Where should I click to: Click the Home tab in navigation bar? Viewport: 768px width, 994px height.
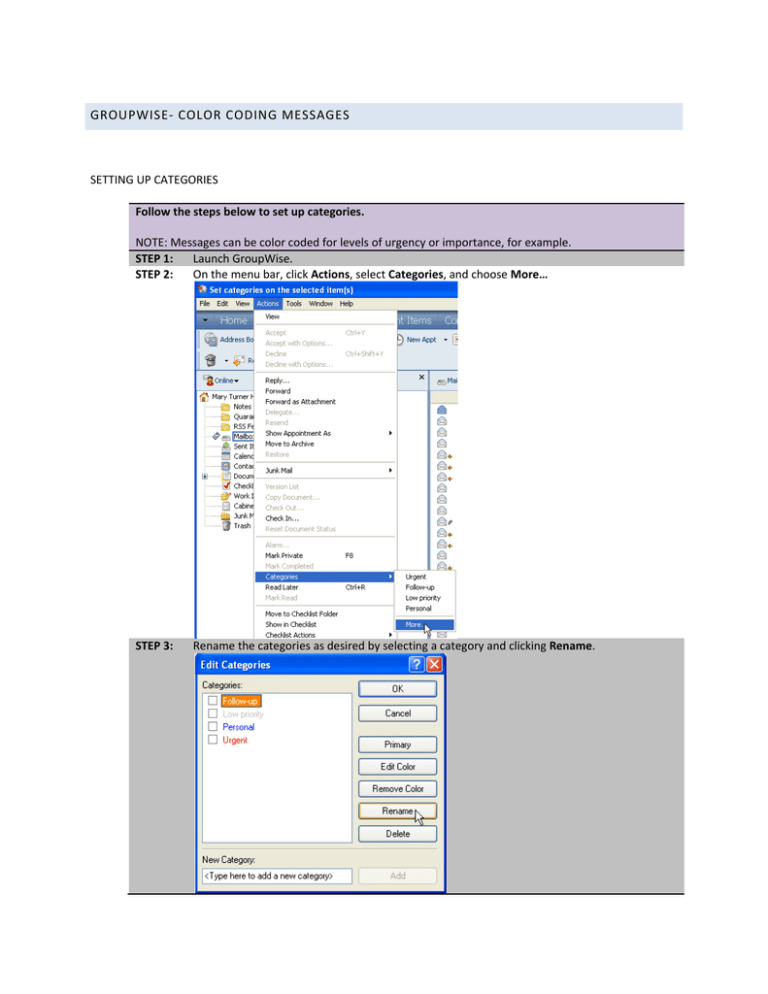[233, 320]
